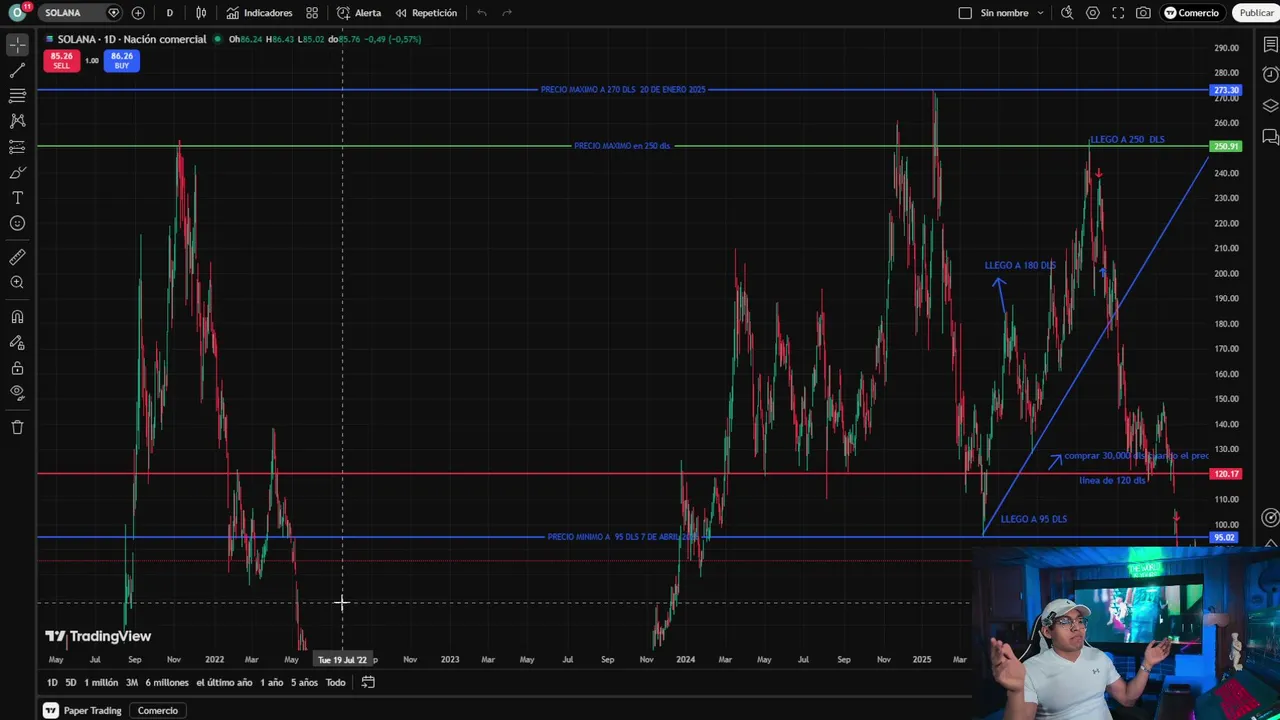Open the Paper Trading panel tab

(x=83, y=711)
